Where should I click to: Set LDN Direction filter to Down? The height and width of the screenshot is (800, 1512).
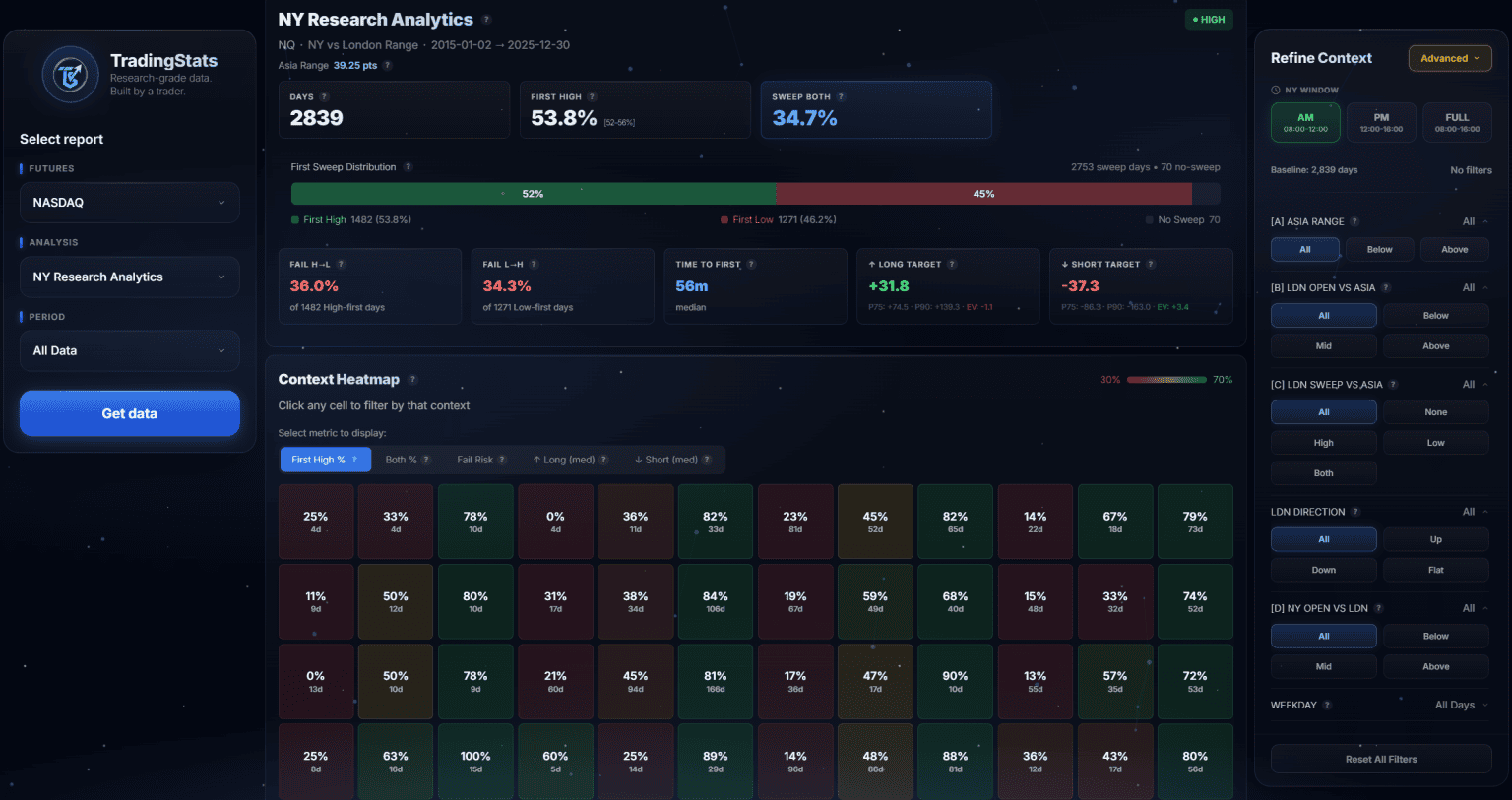(1324, 570)
